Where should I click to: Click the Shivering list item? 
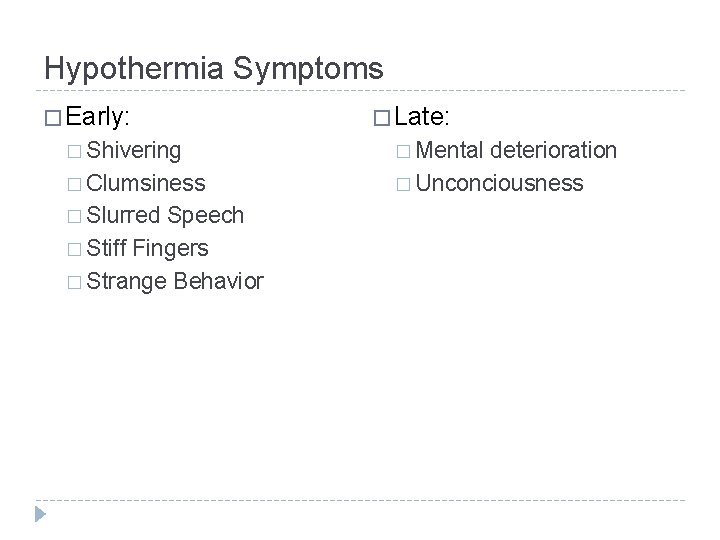click(x=134, y=151)
